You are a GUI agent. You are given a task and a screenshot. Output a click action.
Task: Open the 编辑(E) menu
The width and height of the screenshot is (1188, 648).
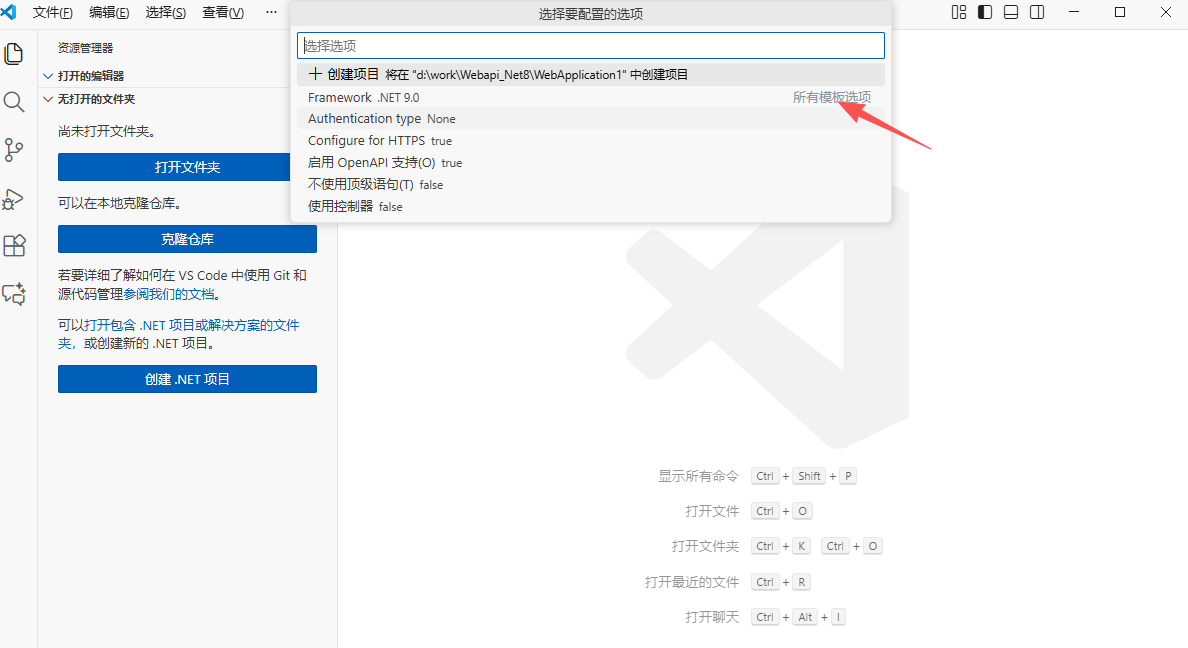click(109, 13)
